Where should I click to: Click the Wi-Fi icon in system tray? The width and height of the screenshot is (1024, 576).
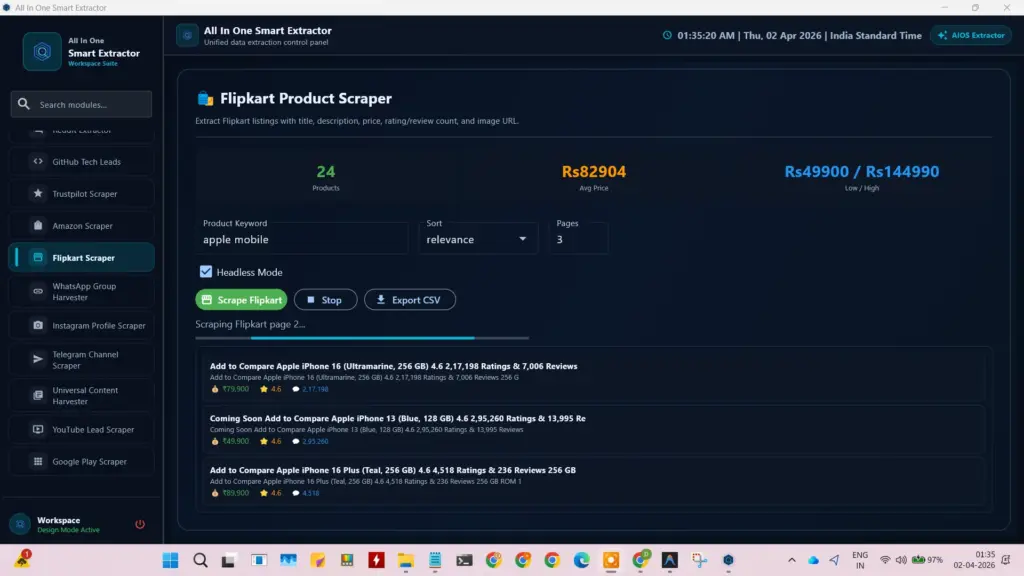(885, 560)
